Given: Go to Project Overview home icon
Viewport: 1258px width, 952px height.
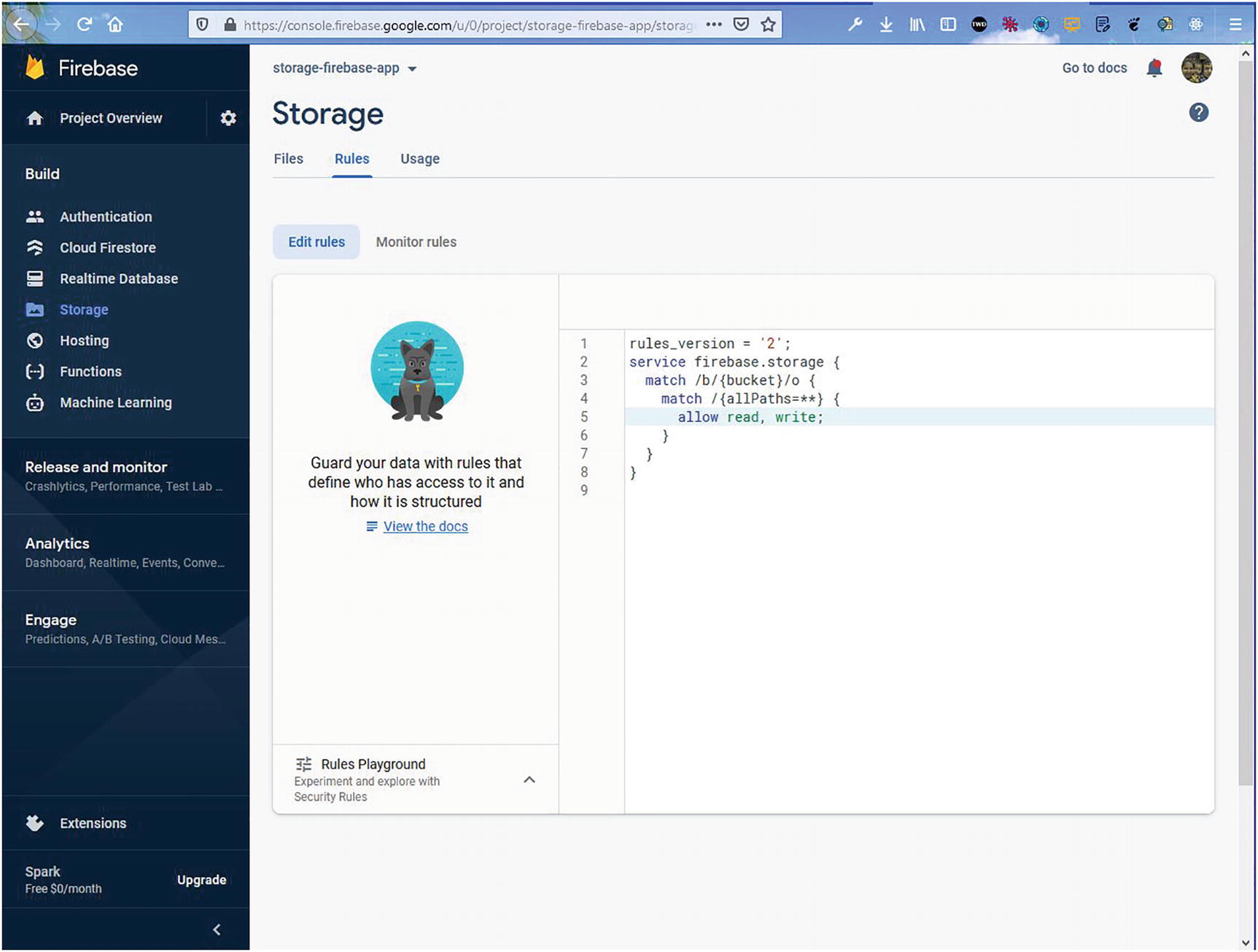Looking at the screenshot, I should 35,118.
